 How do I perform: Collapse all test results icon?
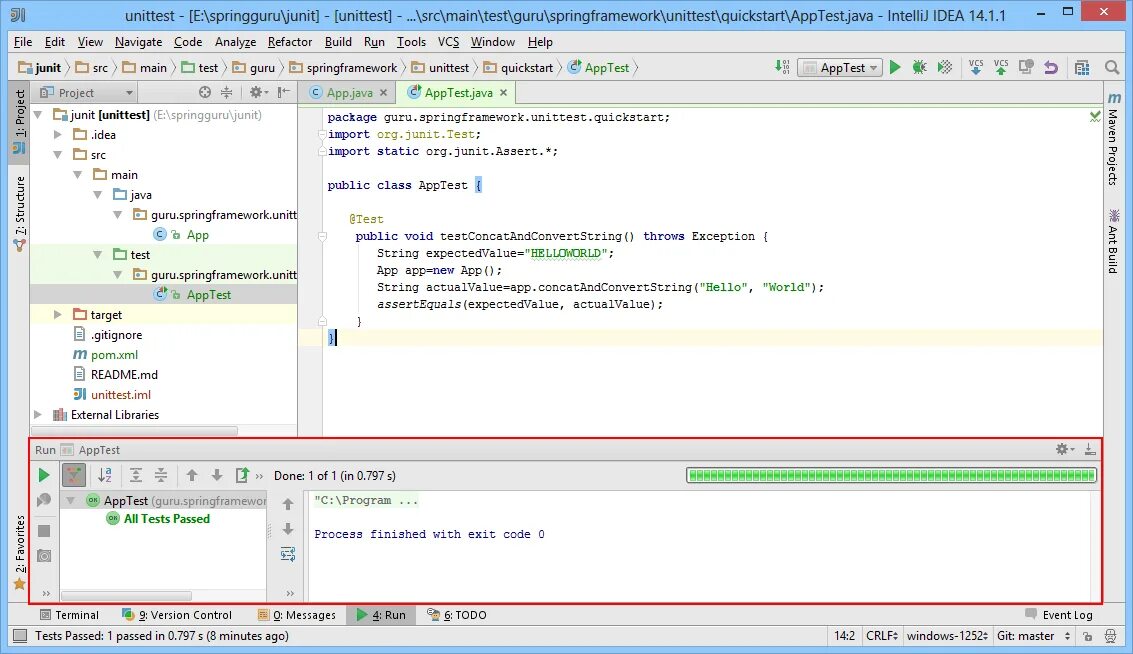point(160,476)
